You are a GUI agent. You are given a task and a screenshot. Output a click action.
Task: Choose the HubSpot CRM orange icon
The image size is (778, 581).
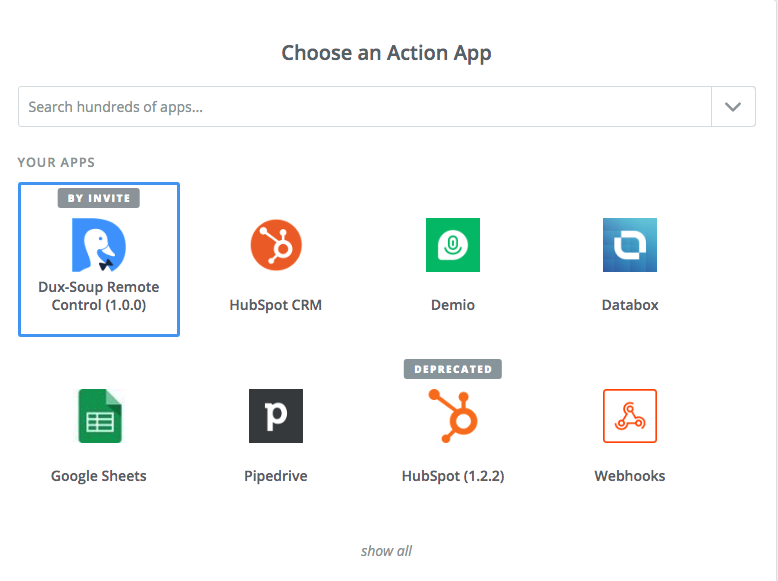click(x=276, y=245)
